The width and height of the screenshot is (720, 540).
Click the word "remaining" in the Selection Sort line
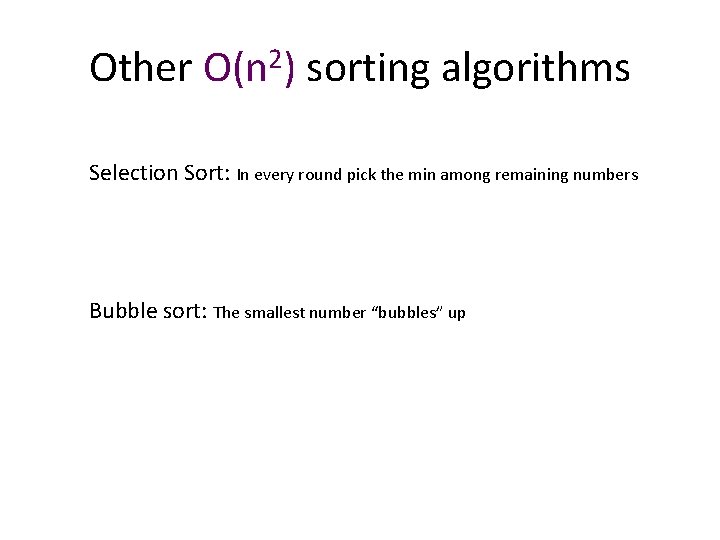pyautogui.click(x=531, y=175)
